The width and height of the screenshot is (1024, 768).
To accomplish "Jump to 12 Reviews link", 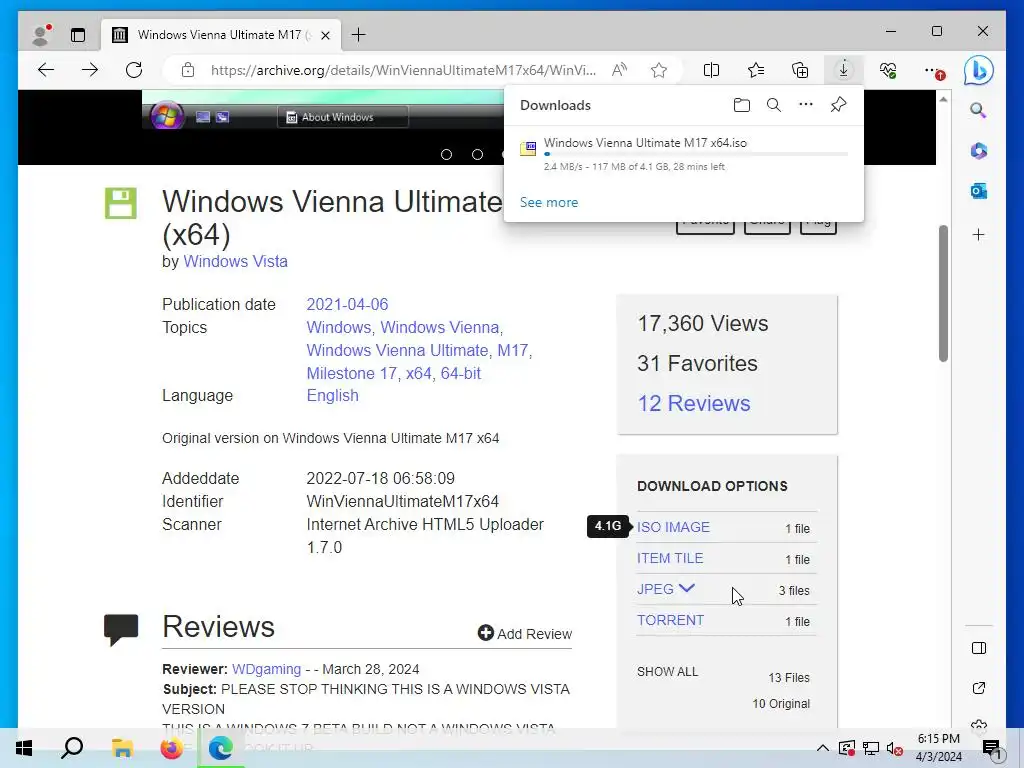I will 694,404.
